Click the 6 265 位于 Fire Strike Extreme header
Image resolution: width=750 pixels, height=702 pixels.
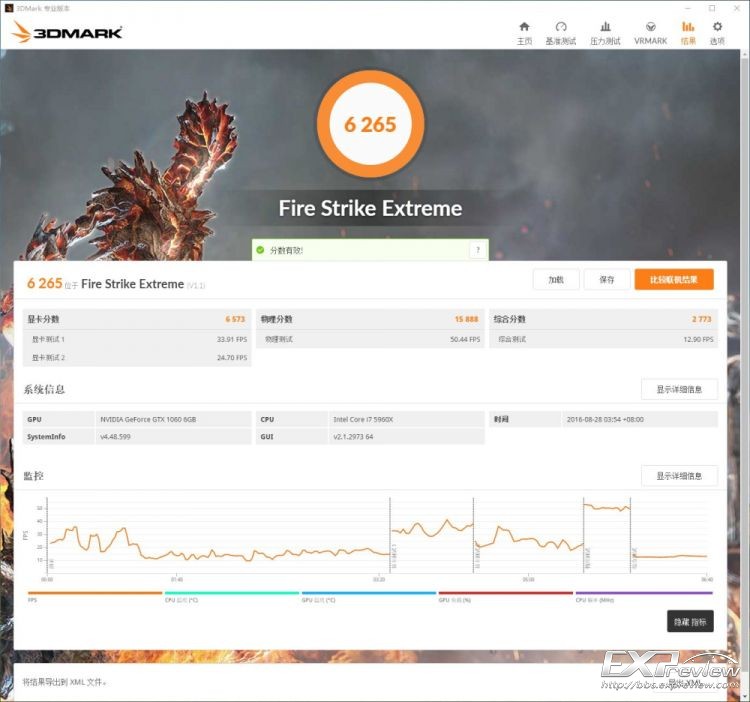tap(116, 284)
